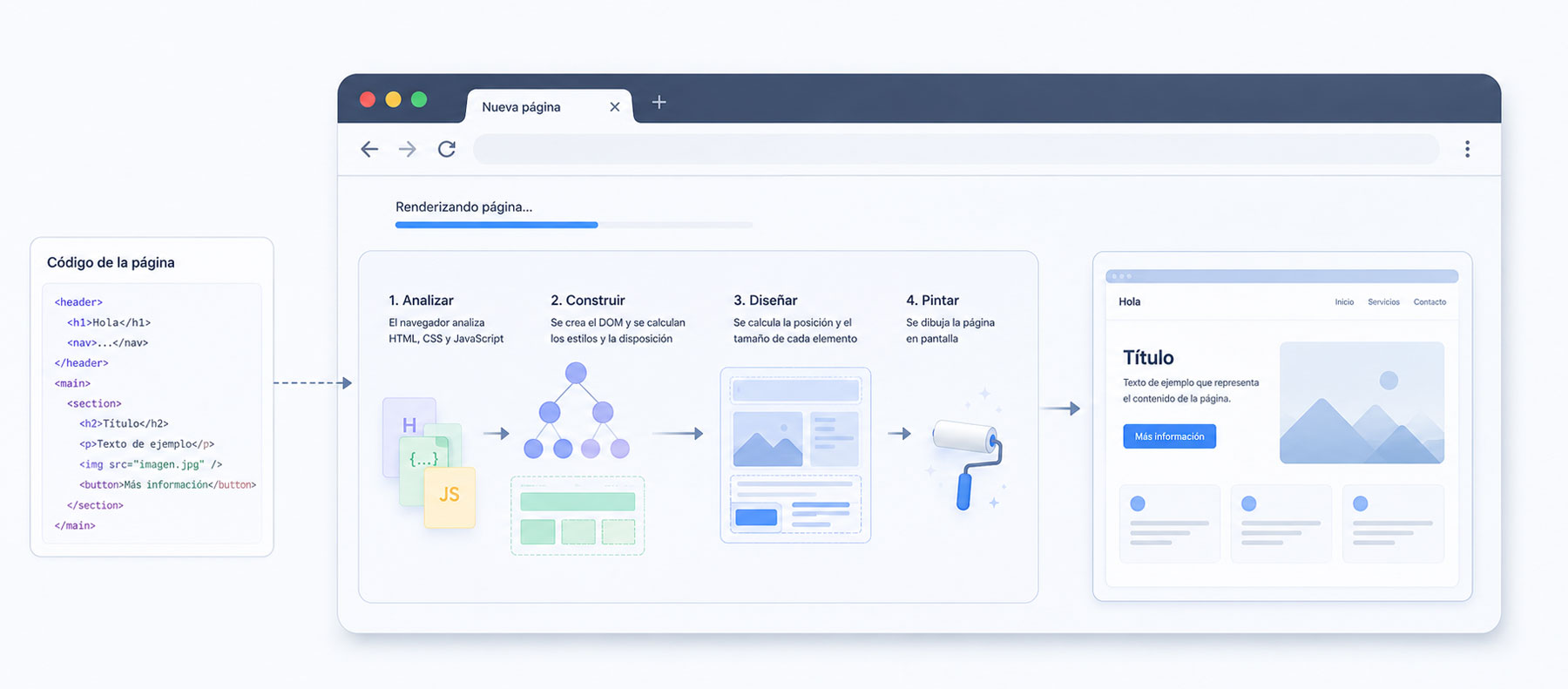The image size is (1568, 689).
Task: Click the Título heading in preview
Action: coord(1148,357)
